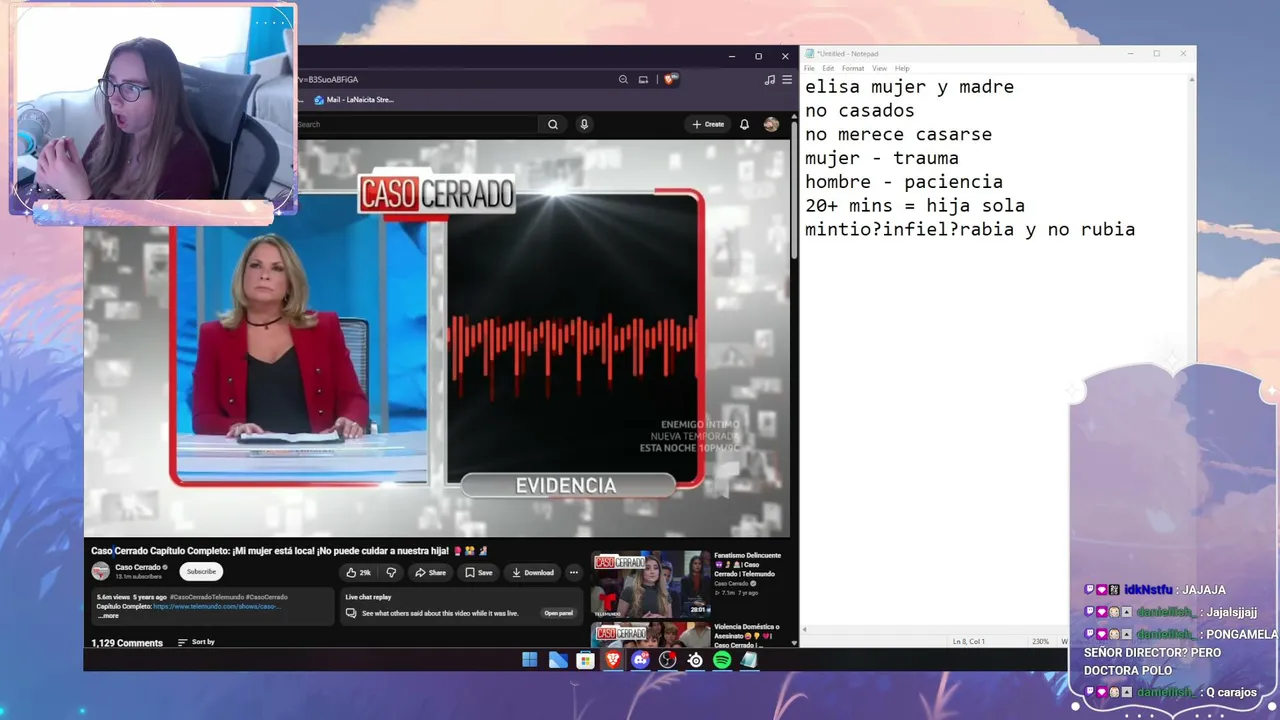Click the Notepad line '20+ mins = hija sola'
The width and height of the screenshot is (1280, 720).
[x=915, y=206]
